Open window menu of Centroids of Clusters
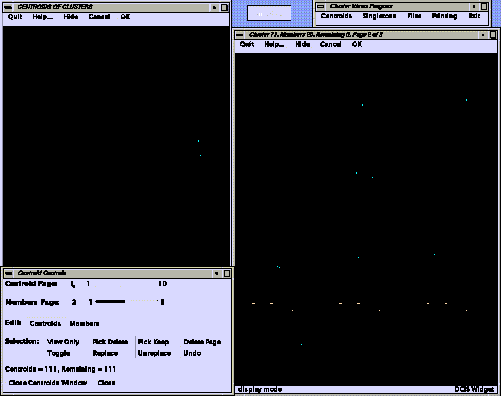The width and height of the screenshot is (501, 396). point(8,7)
